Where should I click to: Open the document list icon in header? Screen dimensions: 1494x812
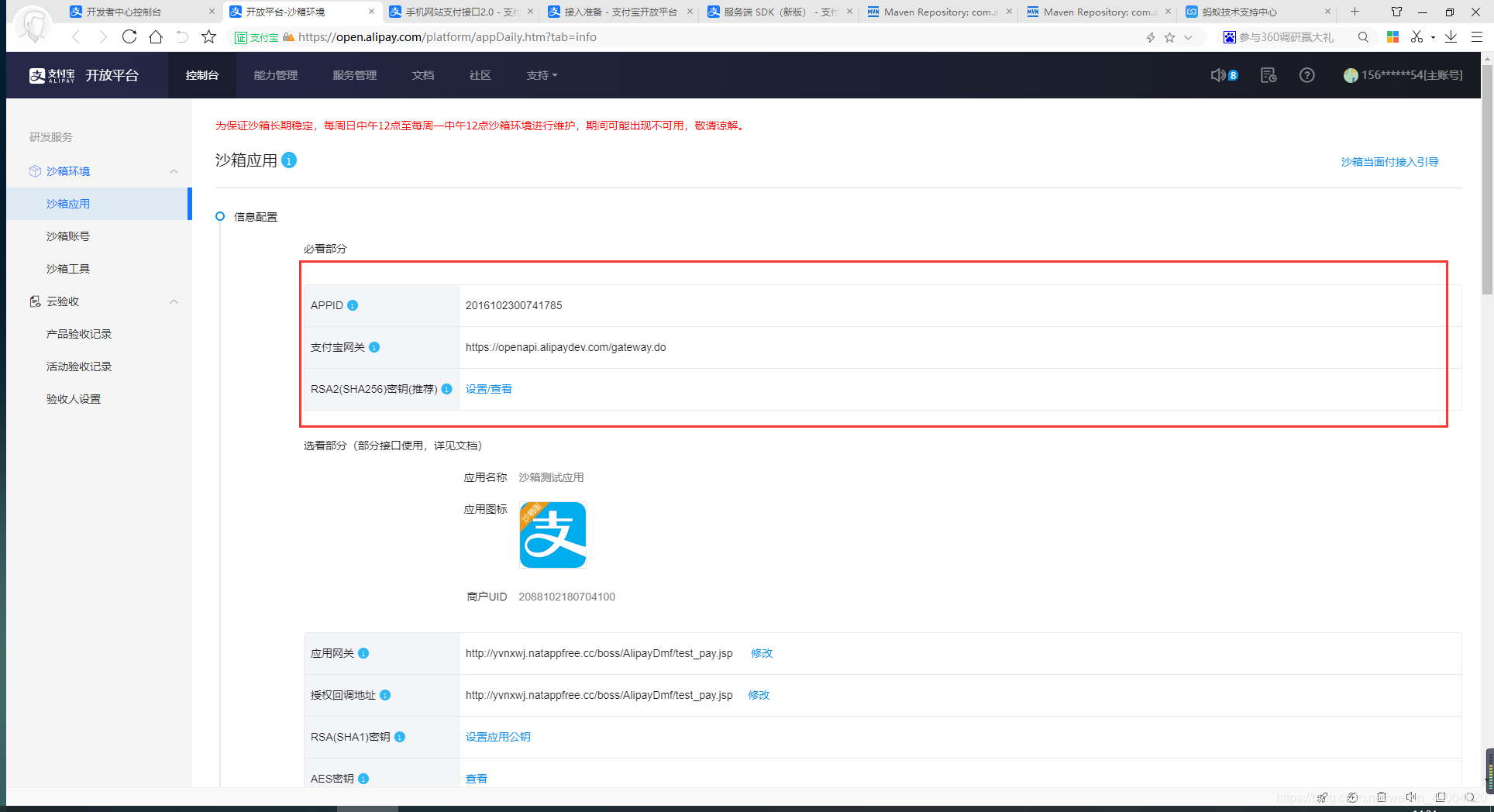[x=1269, y=75]
